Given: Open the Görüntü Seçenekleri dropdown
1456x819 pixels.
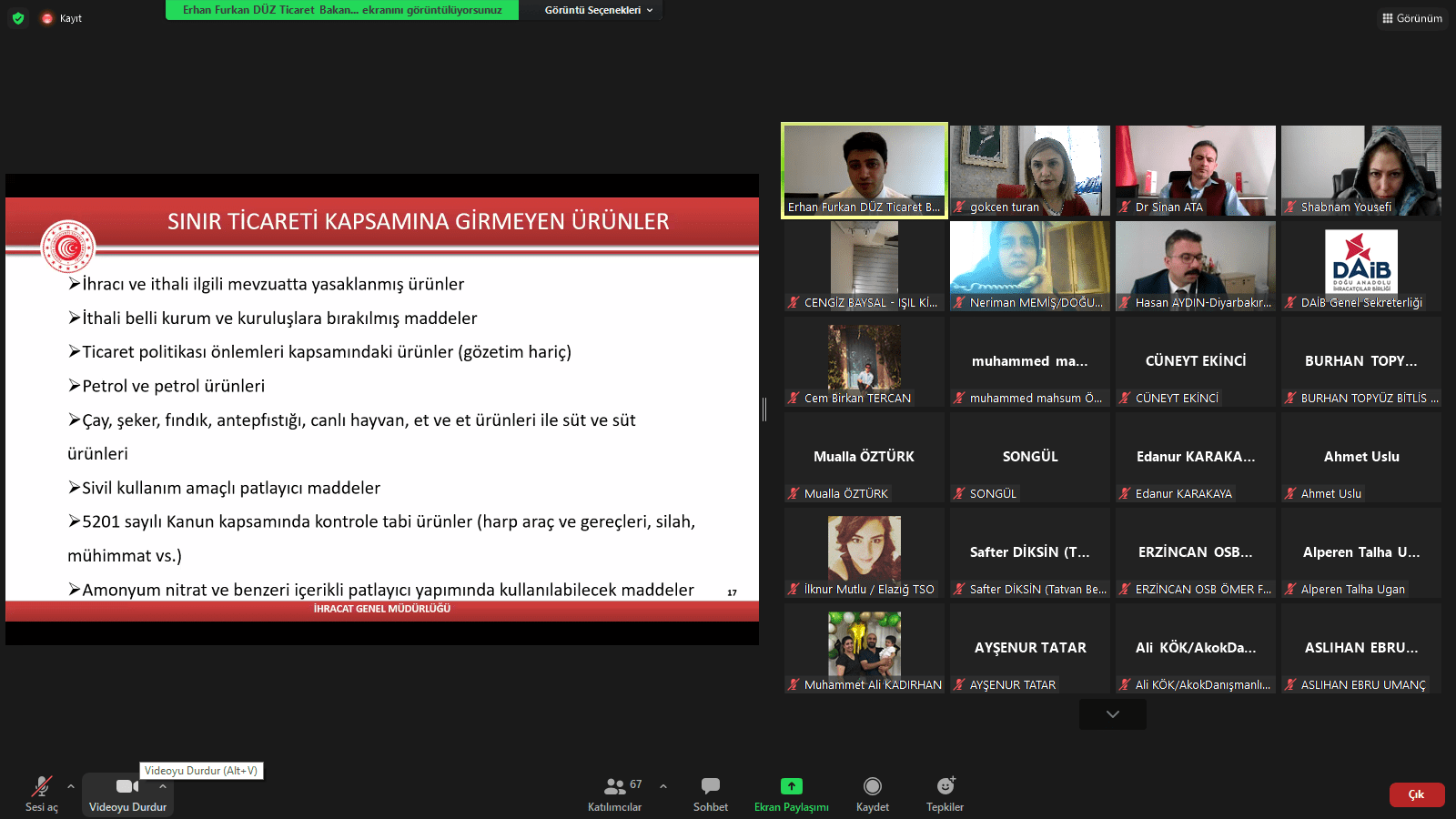Looking at the screenshot, I should (598, 10).
